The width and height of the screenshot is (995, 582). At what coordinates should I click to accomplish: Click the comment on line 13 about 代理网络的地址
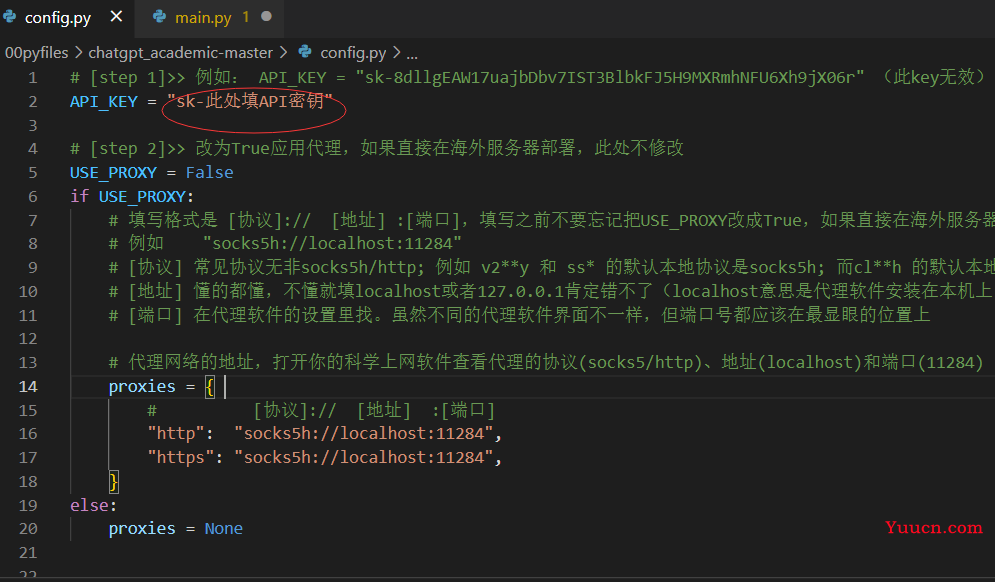click(546, 362)
